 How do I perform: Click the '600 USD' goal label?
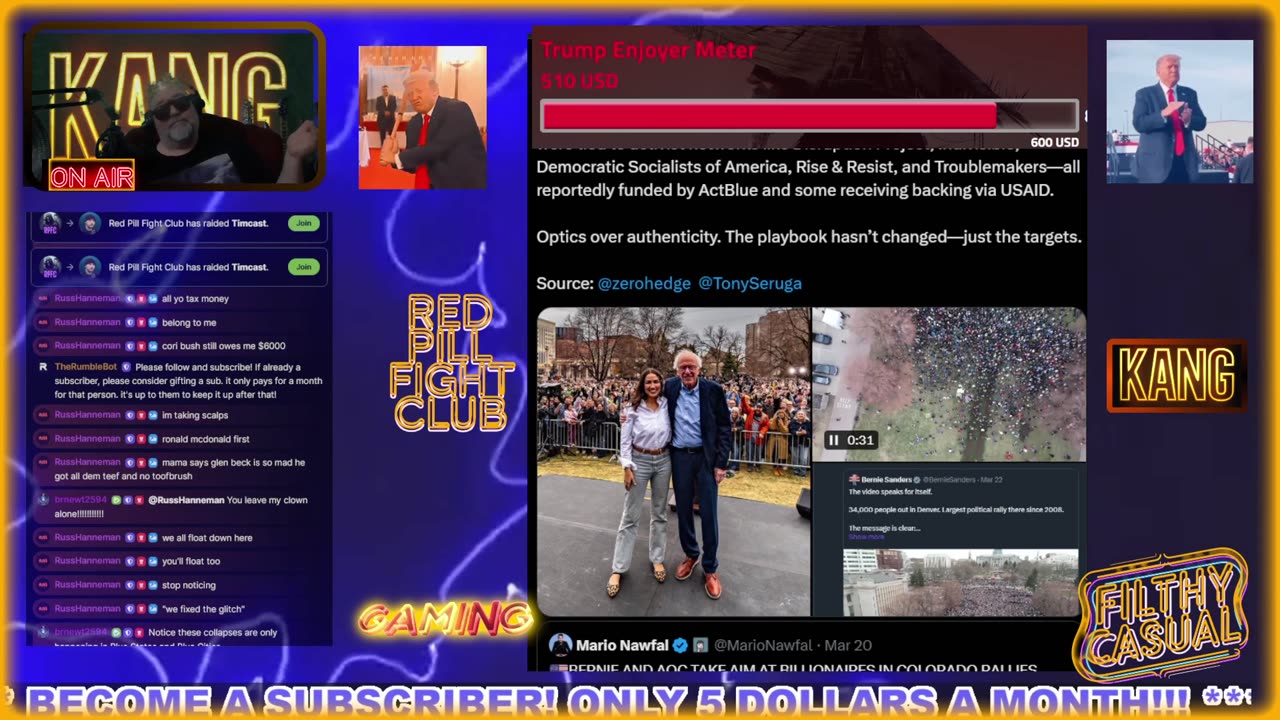pyautogui.click(x=1054, y=143)
